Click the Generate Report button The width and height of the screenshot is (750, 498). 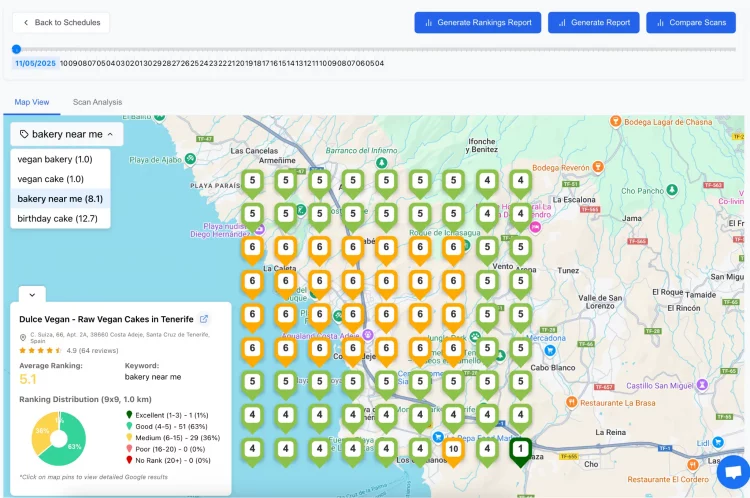pos(594,22)
